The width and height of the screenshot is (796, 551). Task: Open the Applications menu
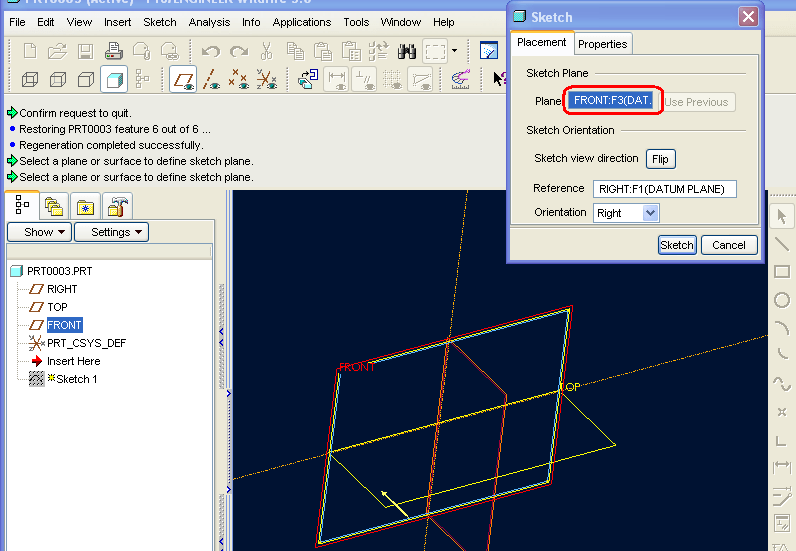[302, 22]
